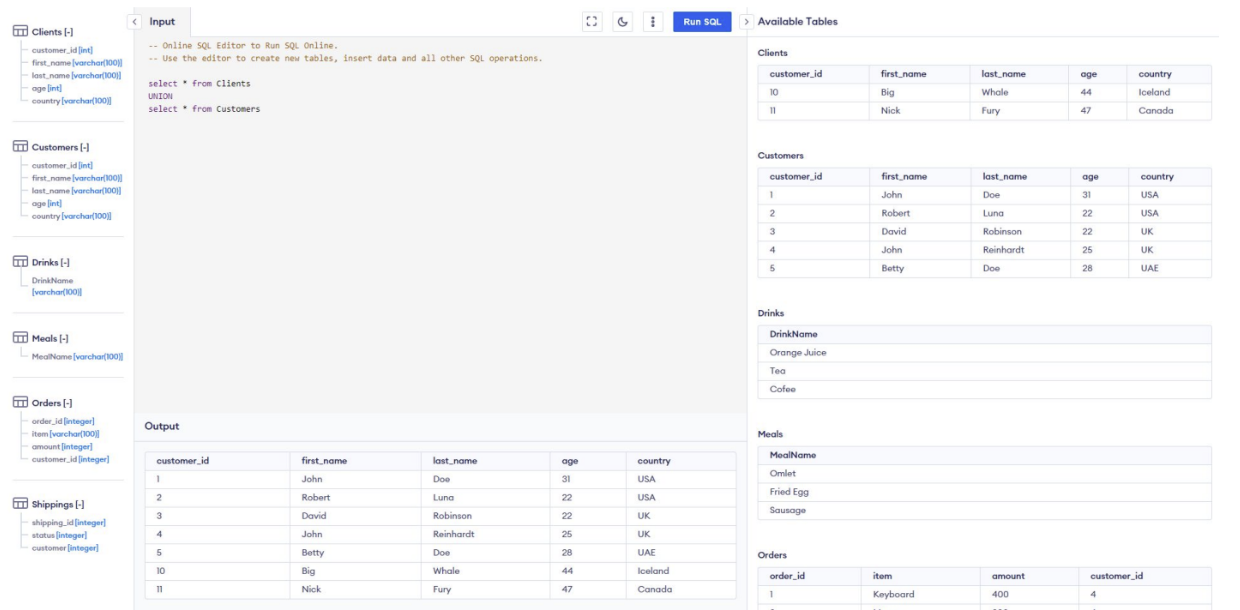Click 'Fury' cell in the Output table
1240x610 pixels.
pyautogui.click(x=442, y=590)
